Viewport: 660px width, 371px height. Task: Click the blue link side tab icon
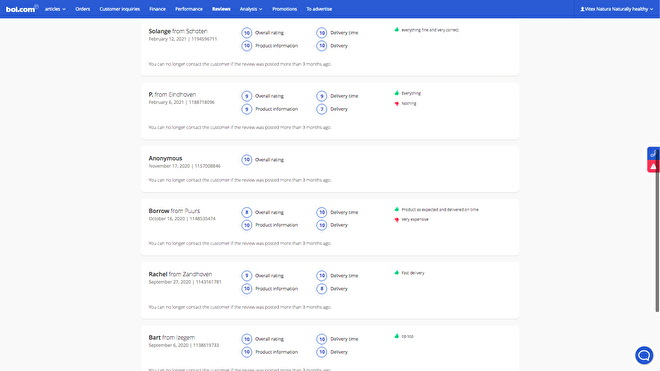pyautogui.click(x=653, y=154)
